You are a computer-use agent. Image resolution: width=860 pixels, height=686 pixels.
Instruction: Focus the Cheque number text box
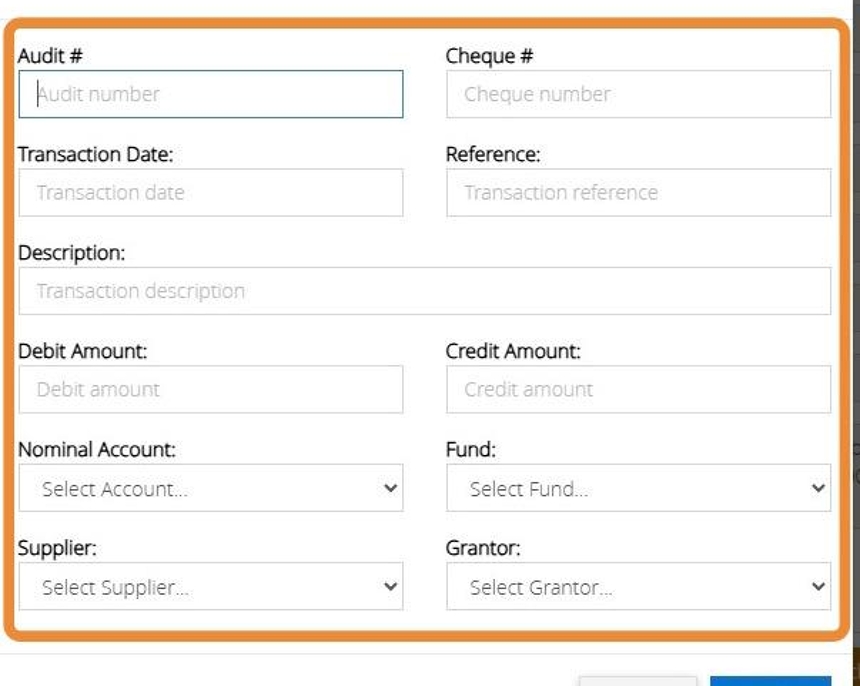[x=638, y=94]
